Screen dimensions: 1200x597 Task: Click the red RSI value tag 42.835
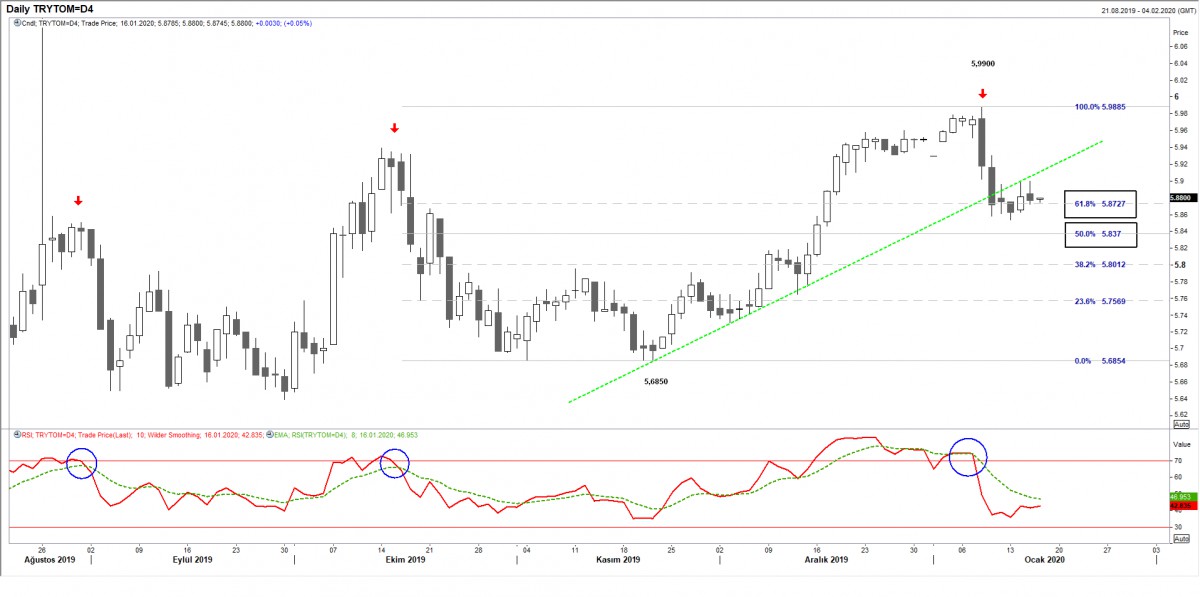tap(1182, 505)
